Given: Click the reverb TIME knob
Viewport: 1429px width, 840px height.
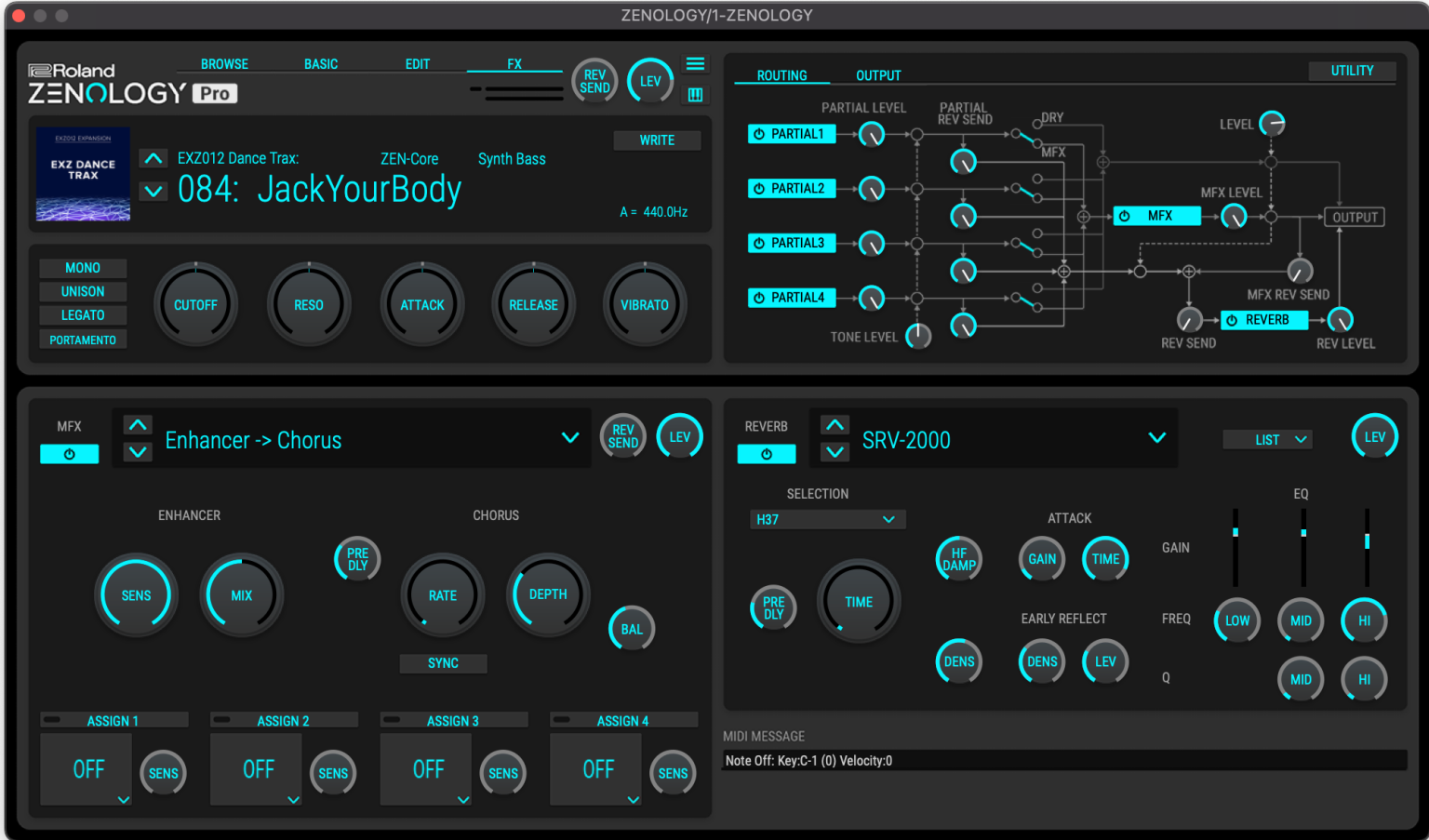Looking at the screenshot, I should click(858, 601).
